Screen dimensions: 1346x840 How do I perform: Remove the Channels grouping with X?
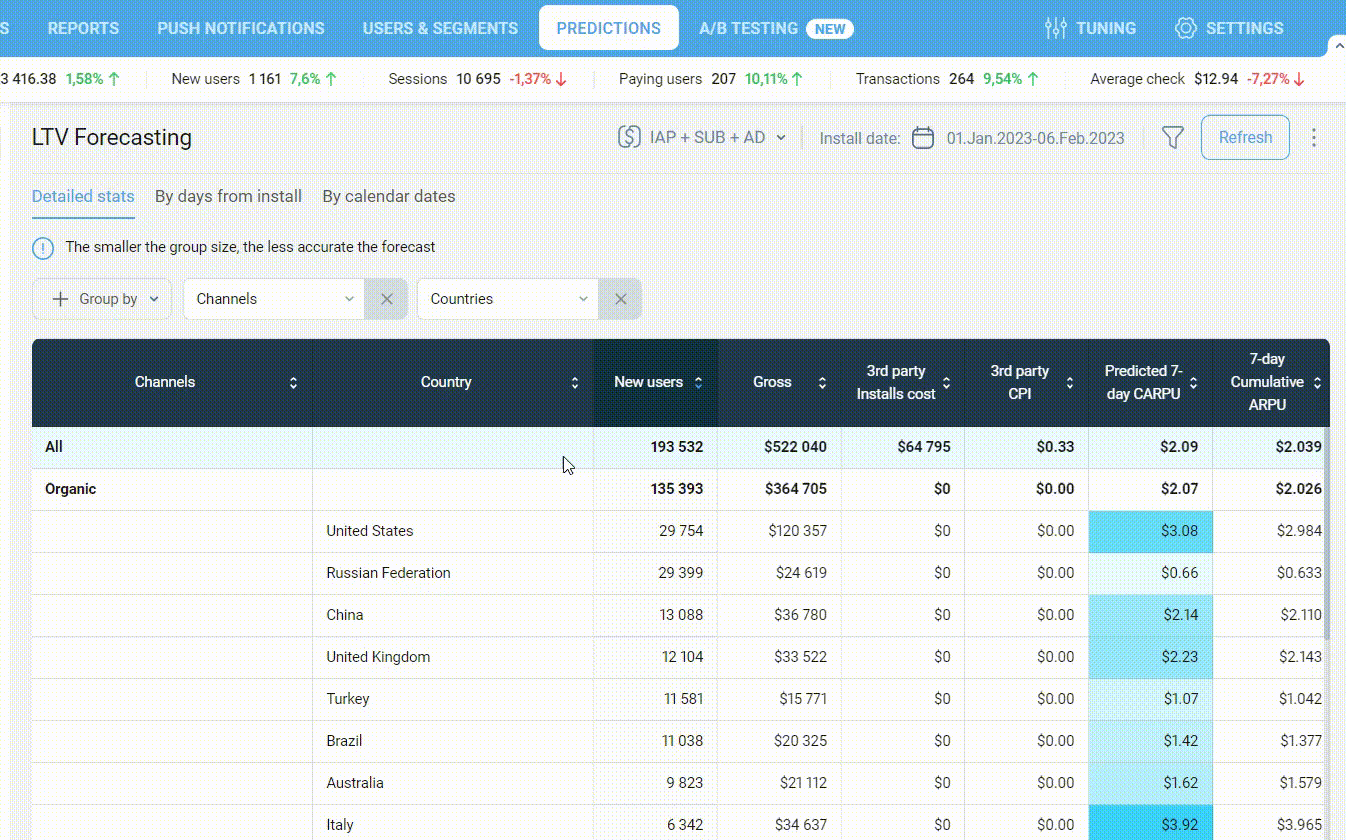click(386, 299)
